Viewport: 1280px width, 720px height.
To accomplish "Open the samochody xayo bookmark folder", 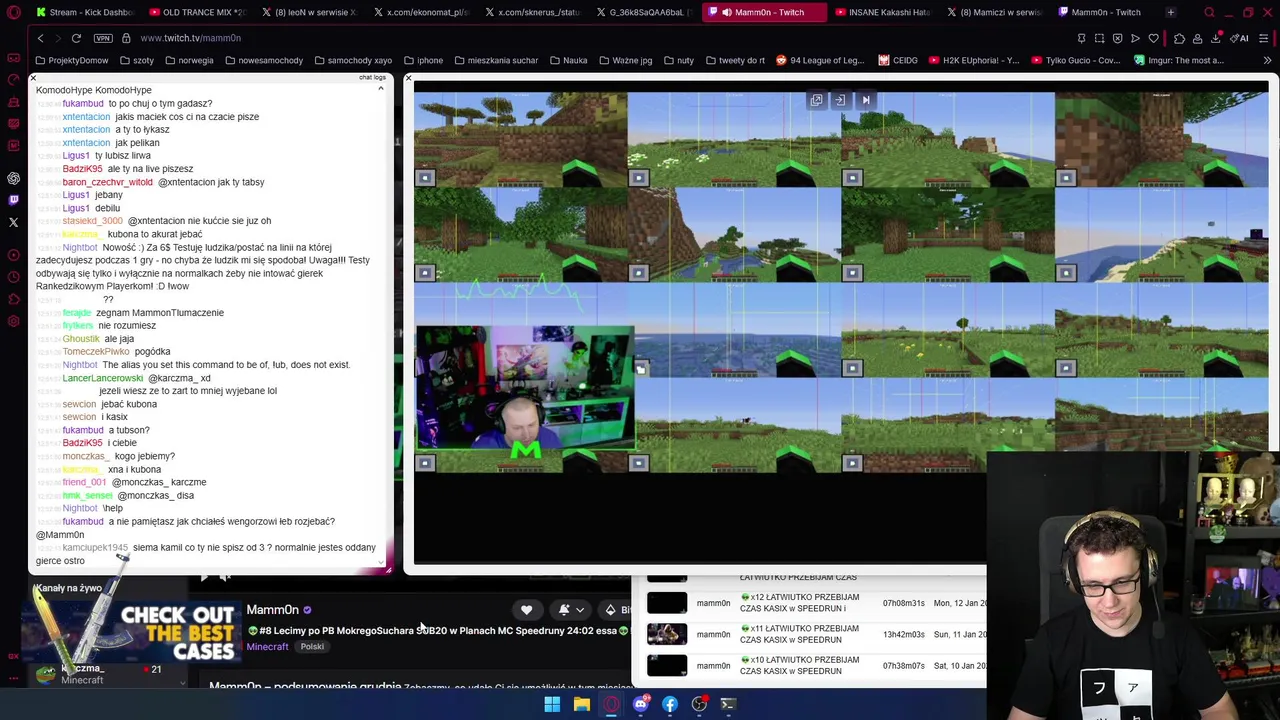I will tap(352, 60).
